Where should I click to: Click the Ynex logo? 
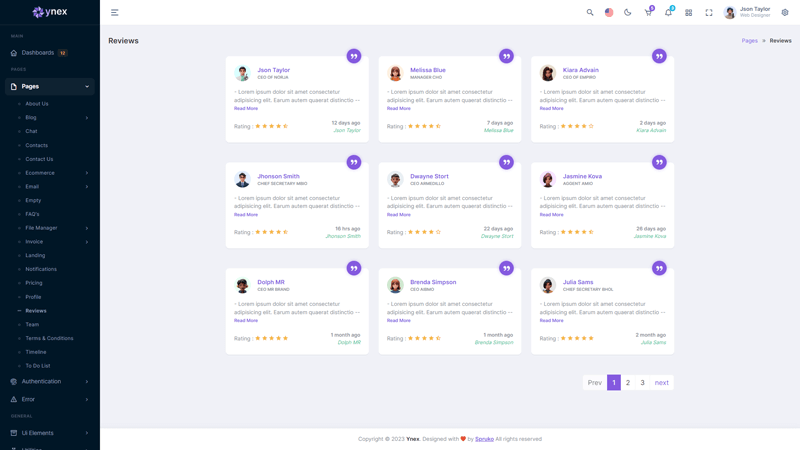[50, 12]
